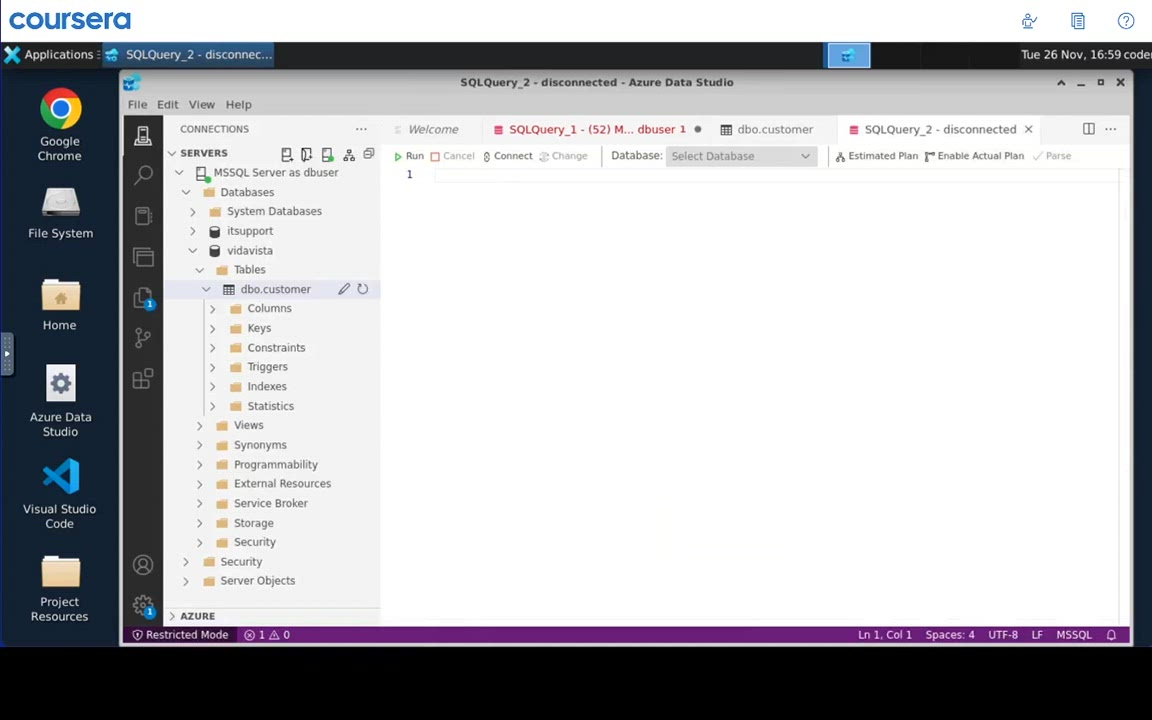Collapse the SERVERS section
The height and width of the screenshot is (720, 1152).
(172, 153)
